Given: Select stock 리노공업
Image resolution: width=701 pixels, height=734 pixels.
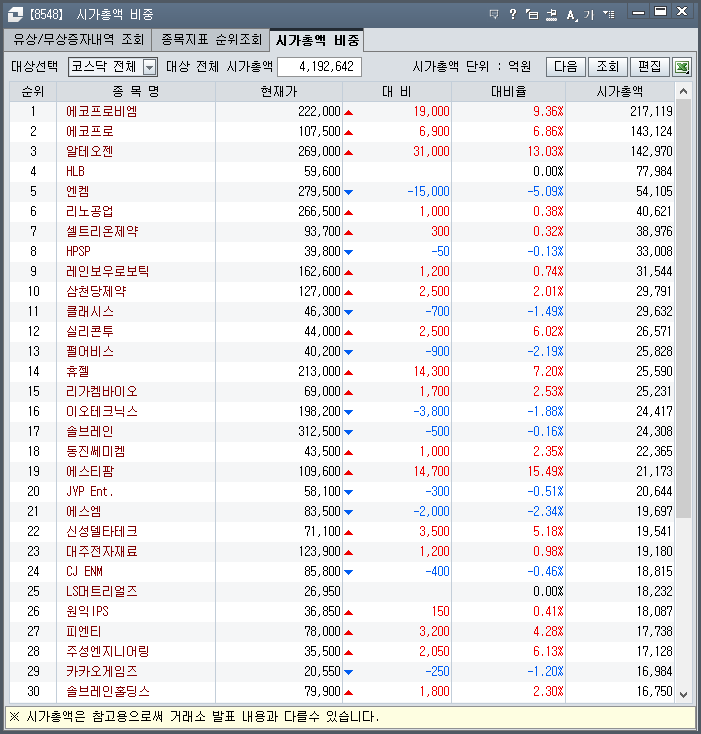Looking at the screenshot, I should (90, 212).
